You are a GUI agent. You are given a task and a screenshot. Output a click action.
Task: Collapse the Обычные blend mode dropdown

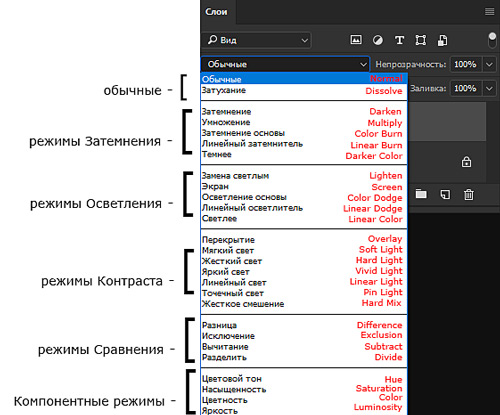pos(285,64)
